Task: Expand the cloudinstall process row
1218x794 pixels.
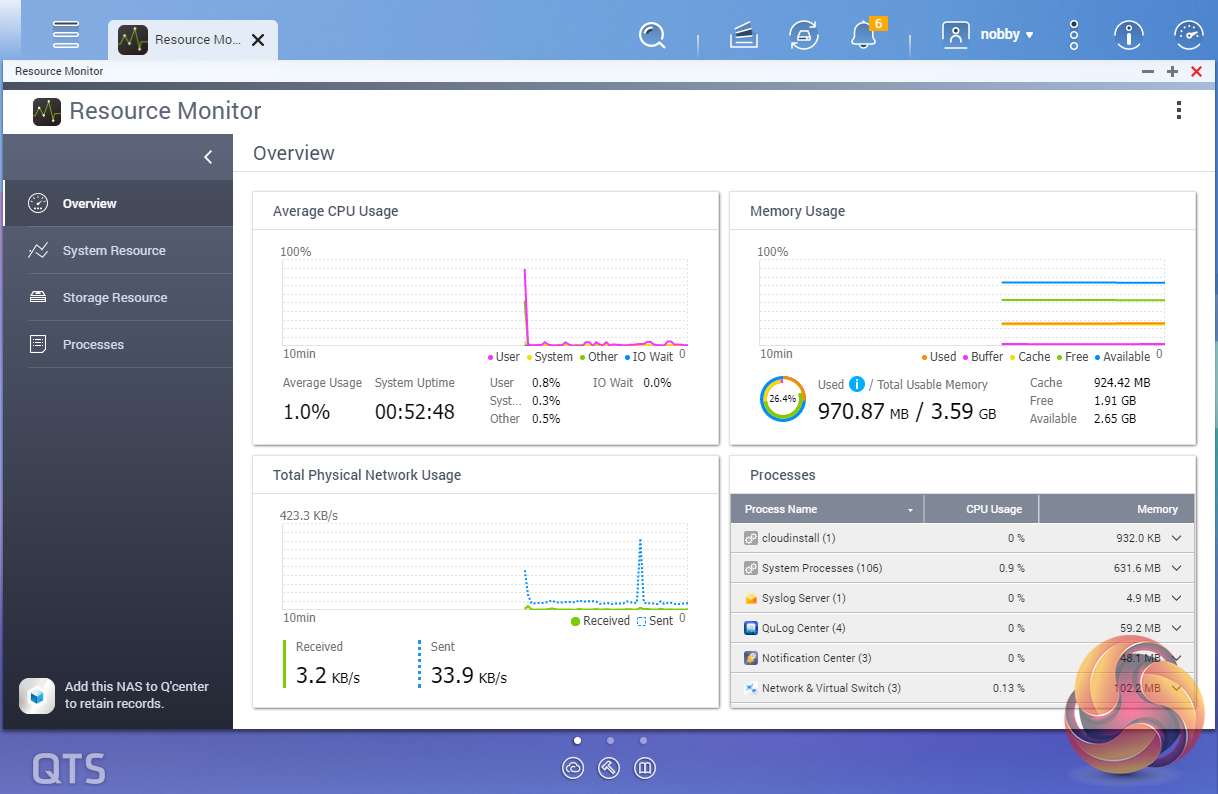Action: (1176, 538)
